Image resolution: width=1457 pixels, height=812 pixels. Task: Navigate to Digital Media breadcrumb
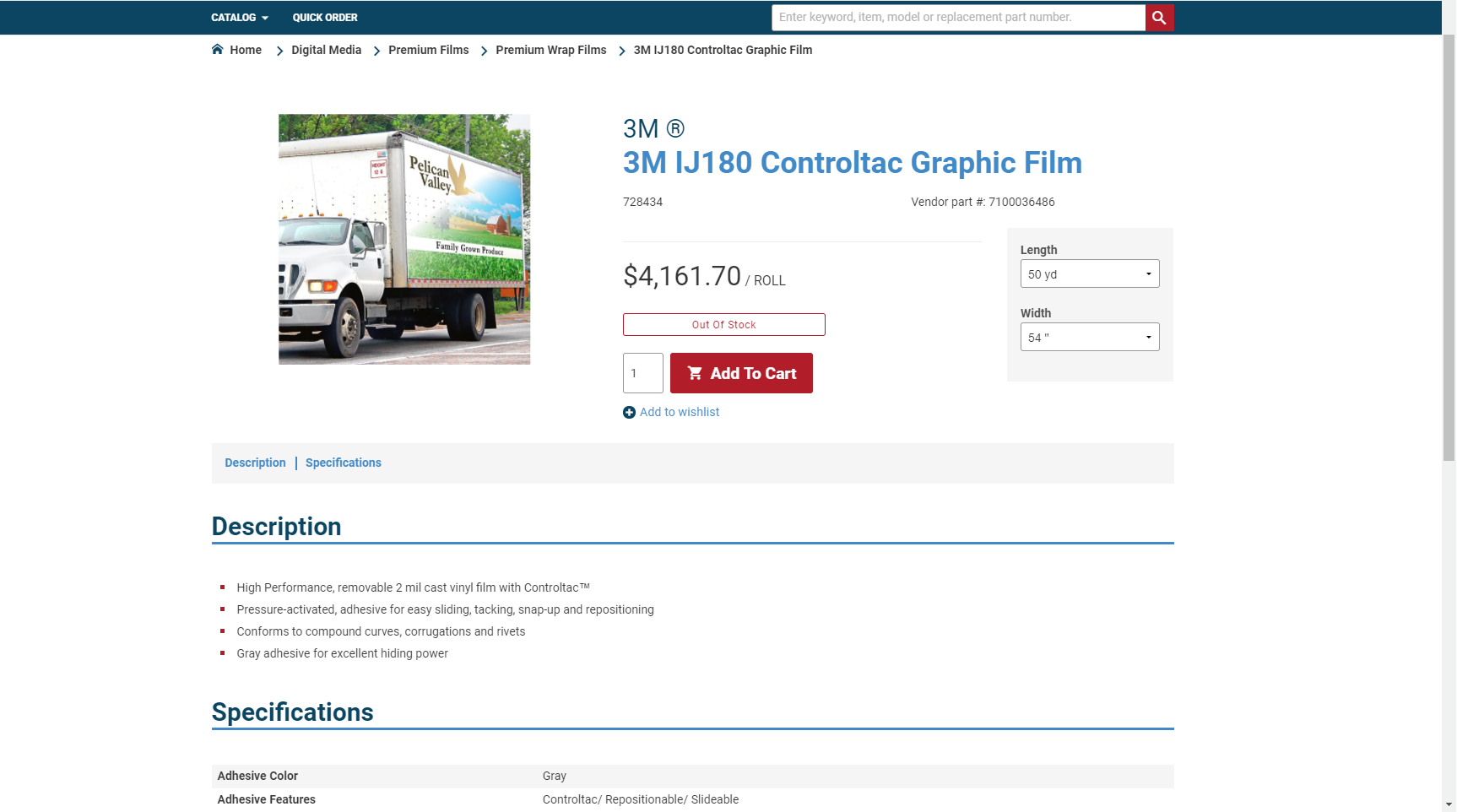326,50
